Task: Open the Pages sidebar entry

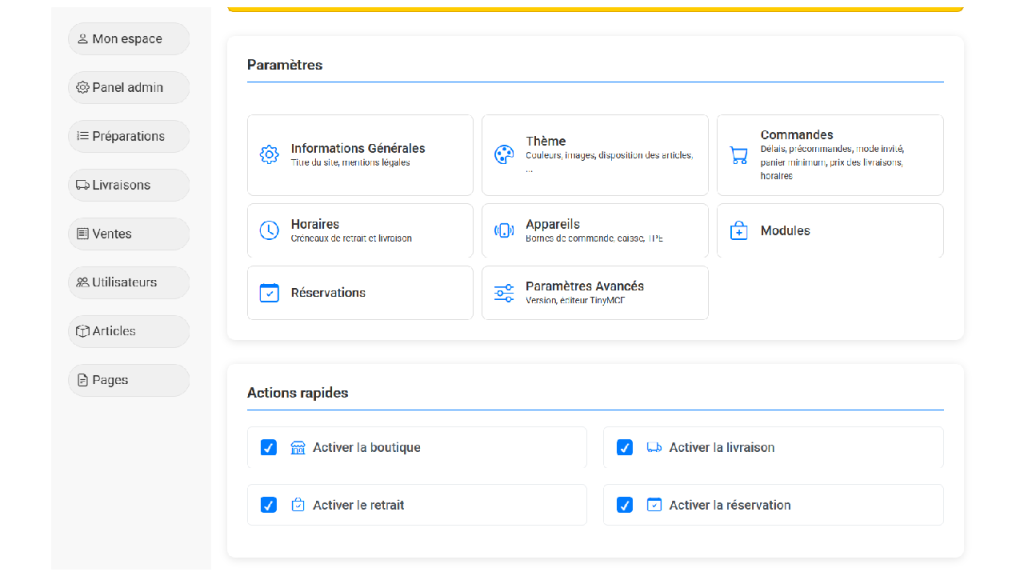Action: coord(128,380)
